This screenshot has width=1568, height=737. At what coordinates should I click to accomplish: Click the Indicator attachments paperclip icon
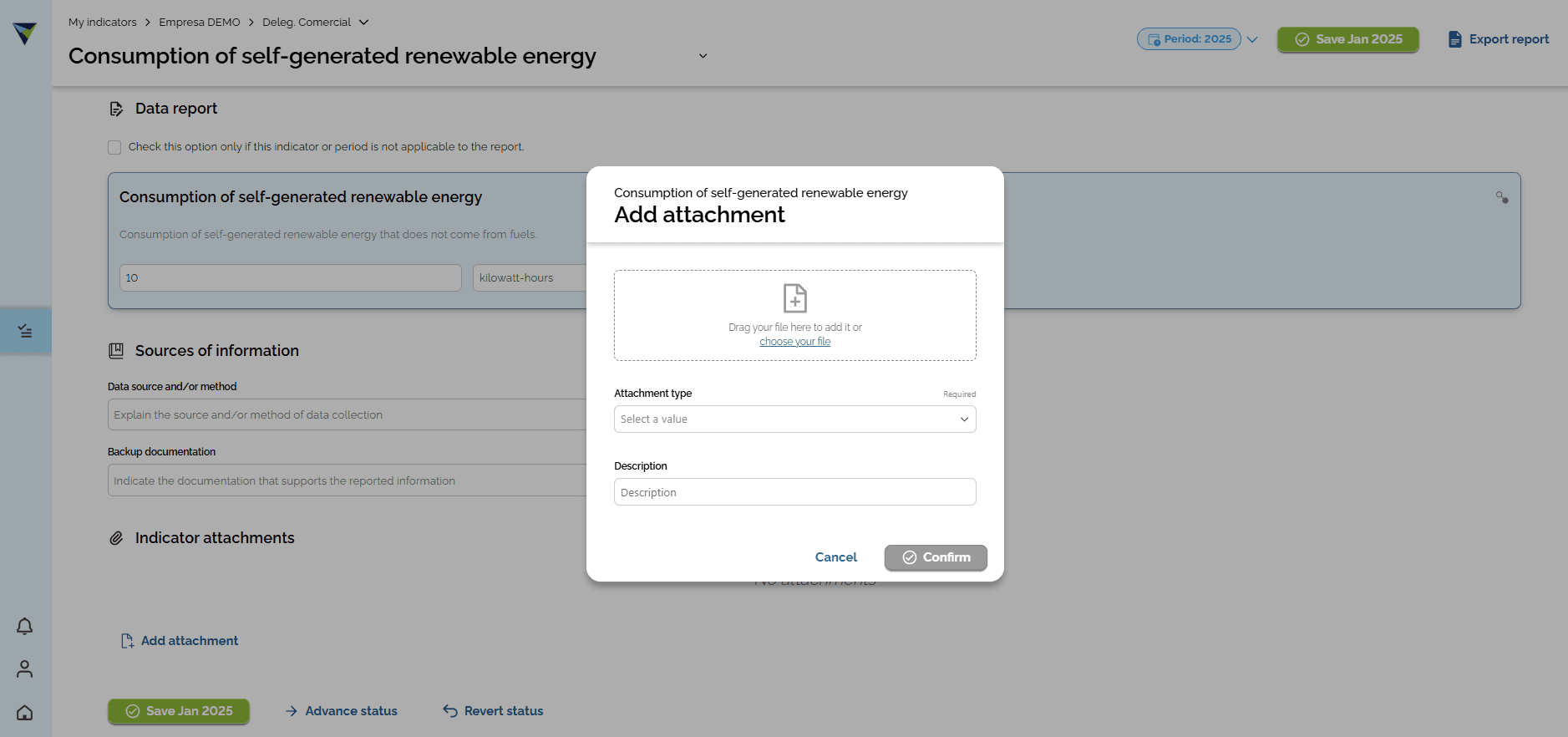116,538
